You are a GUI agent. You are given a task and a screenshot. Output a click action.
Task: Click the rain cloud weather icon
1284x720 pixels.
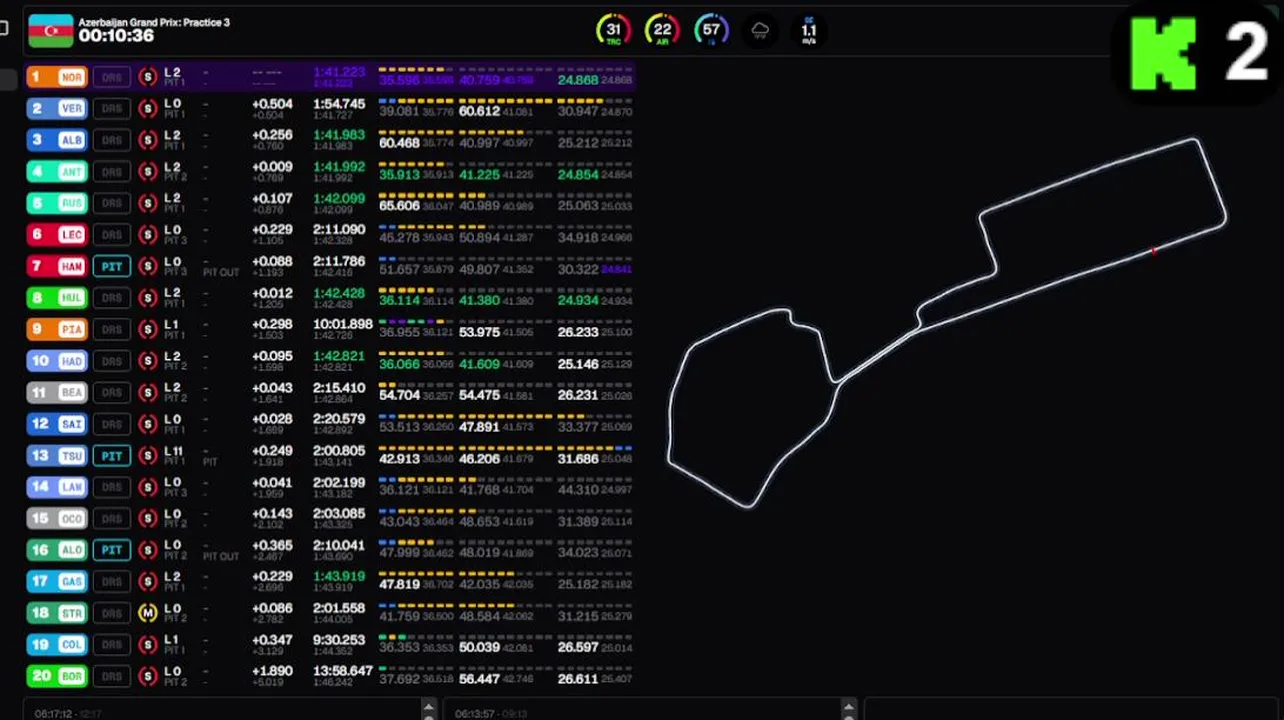click(x=760, y=30)
